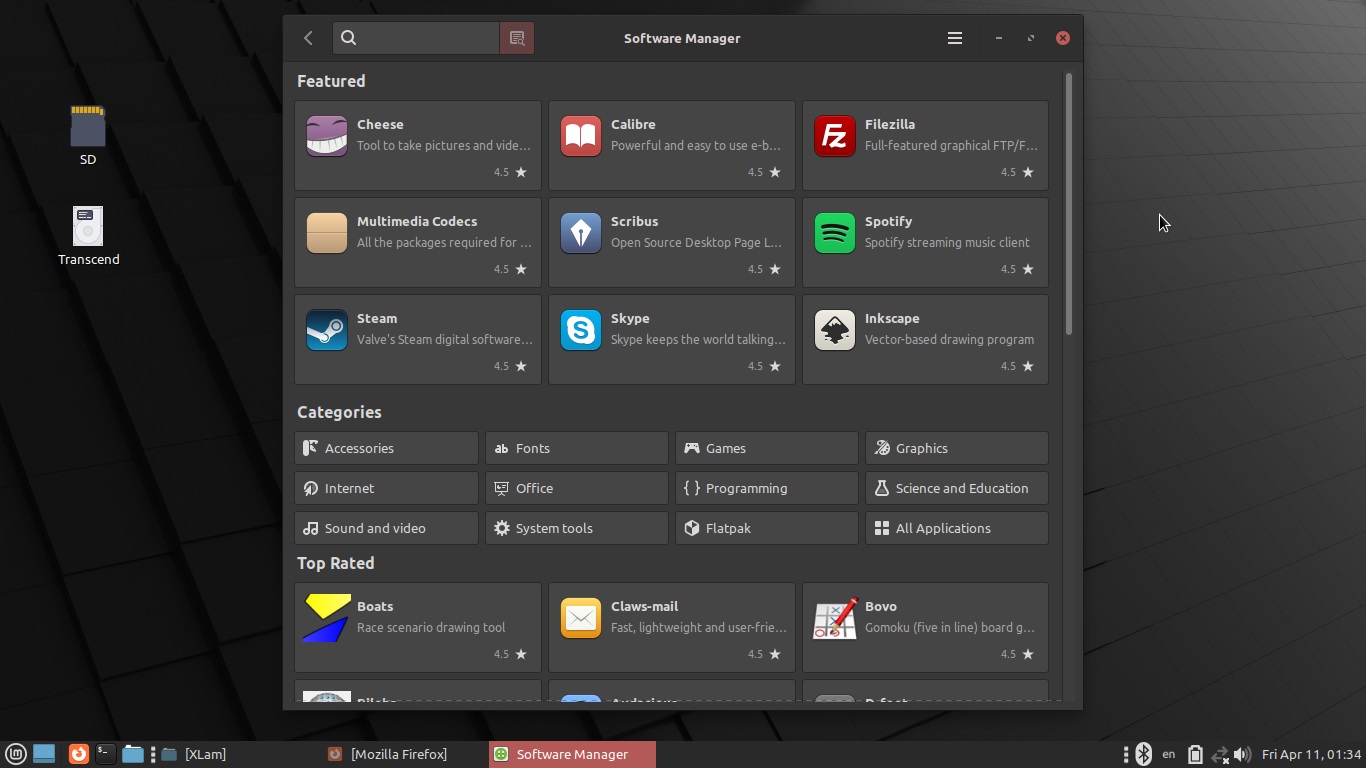Click the Scribus title text

(634, 221)
